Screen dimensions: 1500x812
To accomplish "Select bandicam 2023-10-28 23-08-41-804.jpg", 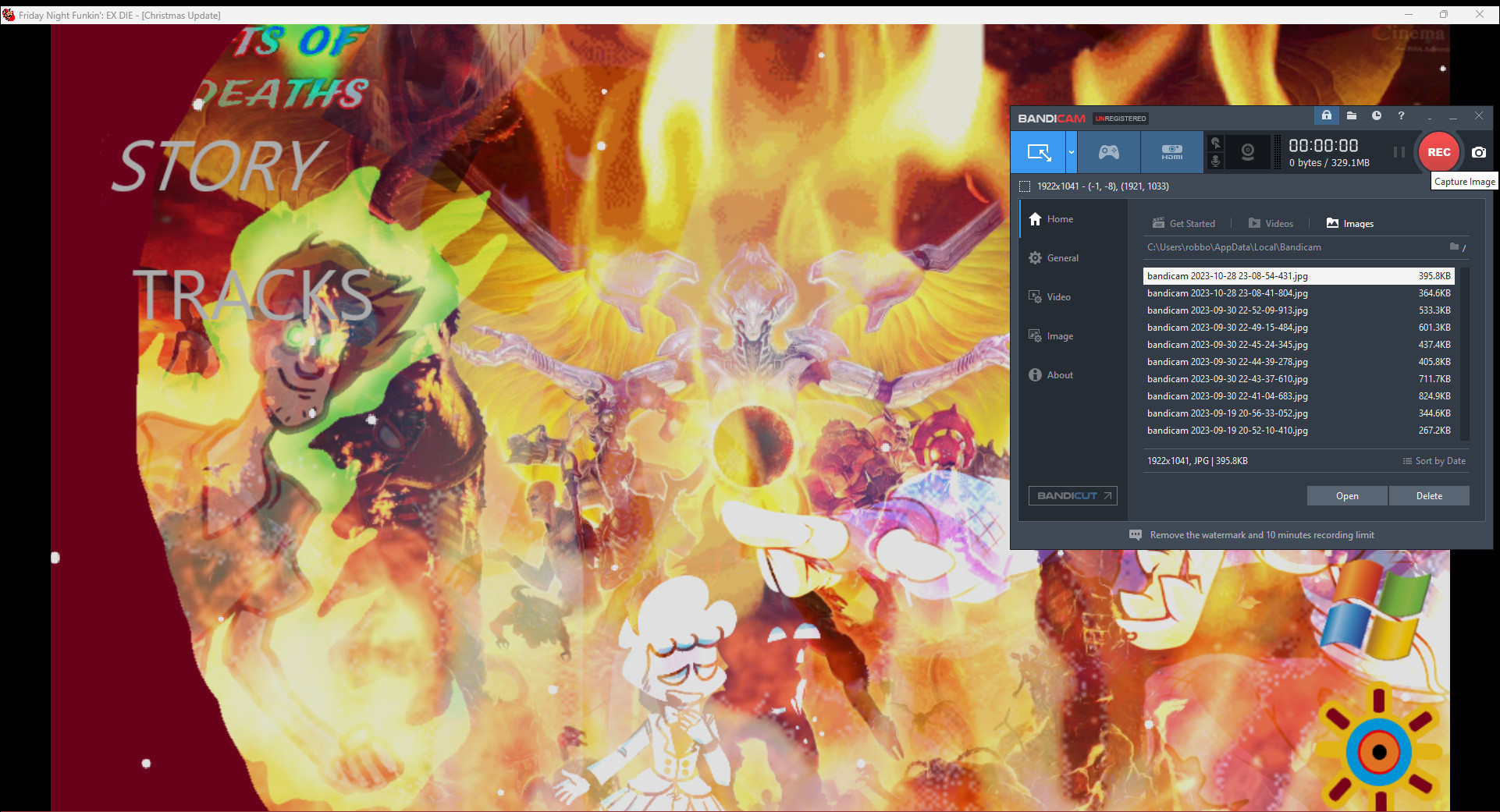I will point(1299,293).
